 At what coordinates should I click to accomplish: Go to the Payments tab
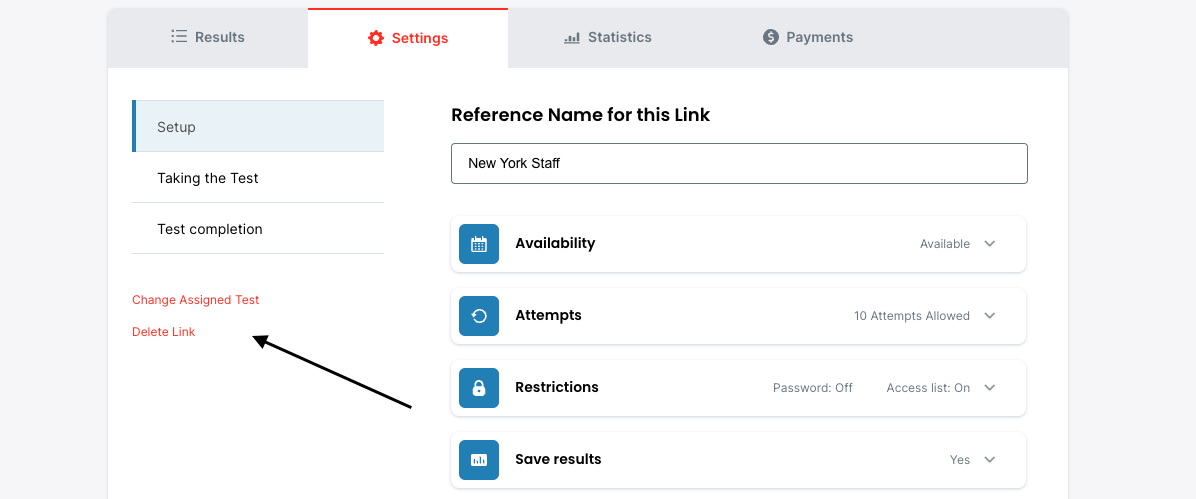(x=808, y=37)
